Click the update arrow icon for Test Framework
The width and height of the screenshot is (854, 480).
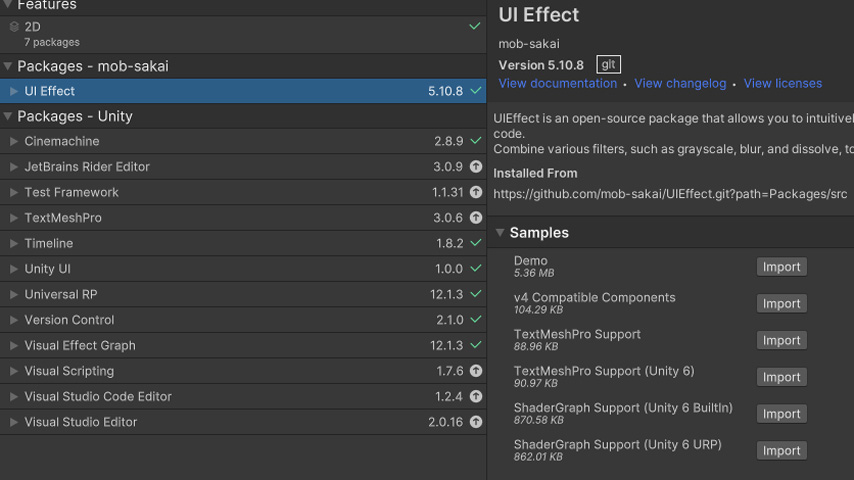tap(476, 192)
